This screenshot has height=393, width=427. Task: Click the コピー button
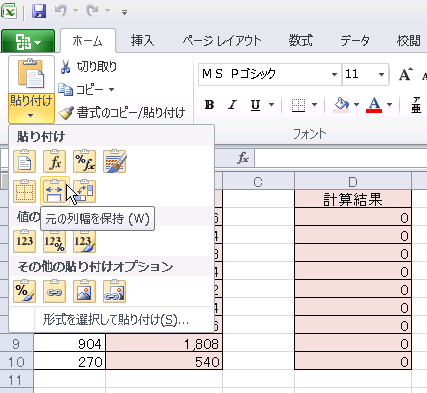(81, 89)
